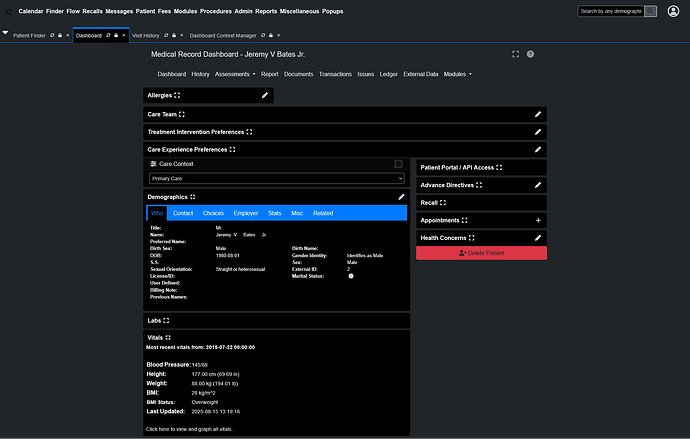Toggle expand on Labs section
690x439 pixels.
click(x=167, y=321)
